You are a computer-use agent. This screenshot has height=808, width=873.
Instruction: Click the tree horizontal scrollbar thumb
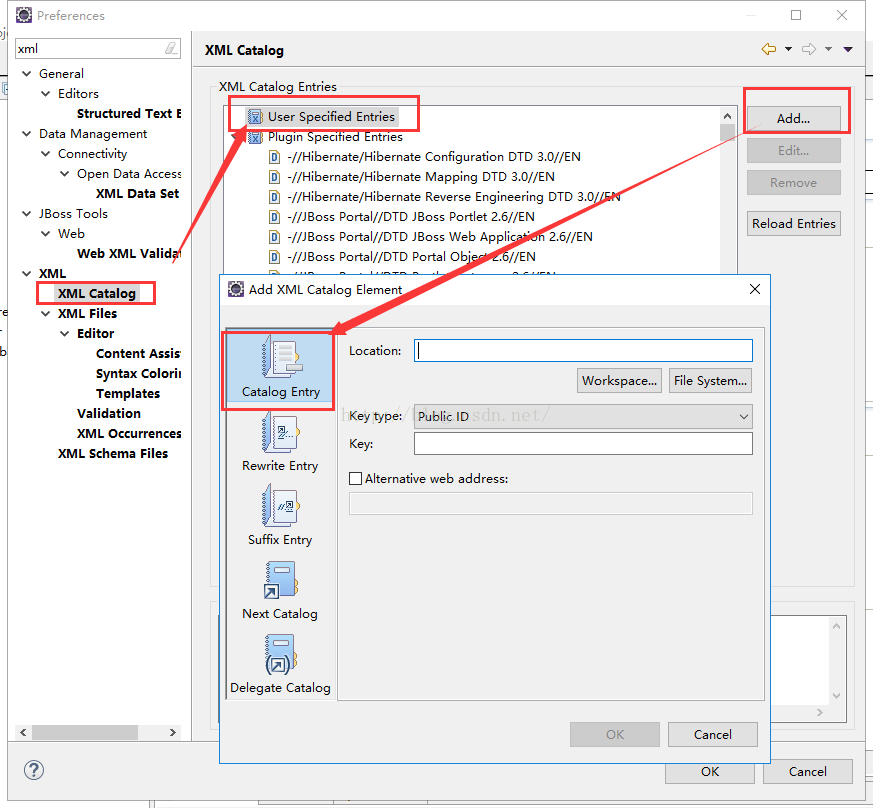coord(85,732)
